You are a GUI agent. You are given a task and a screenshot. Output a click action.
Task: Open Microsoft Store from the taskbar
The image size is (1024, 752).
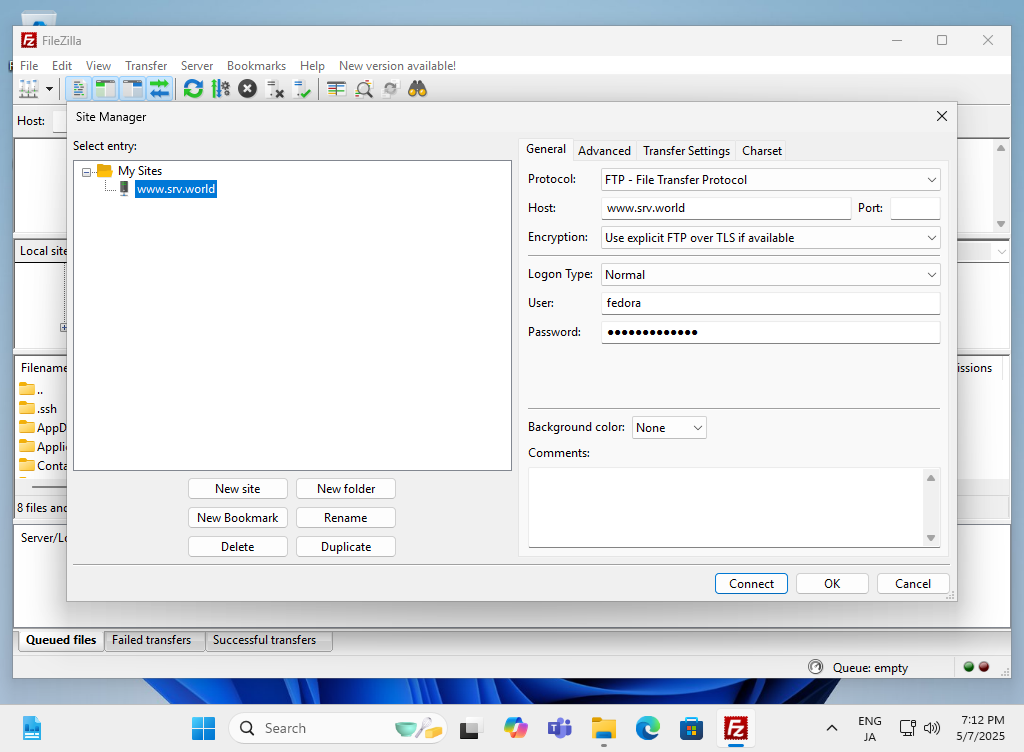692,728
